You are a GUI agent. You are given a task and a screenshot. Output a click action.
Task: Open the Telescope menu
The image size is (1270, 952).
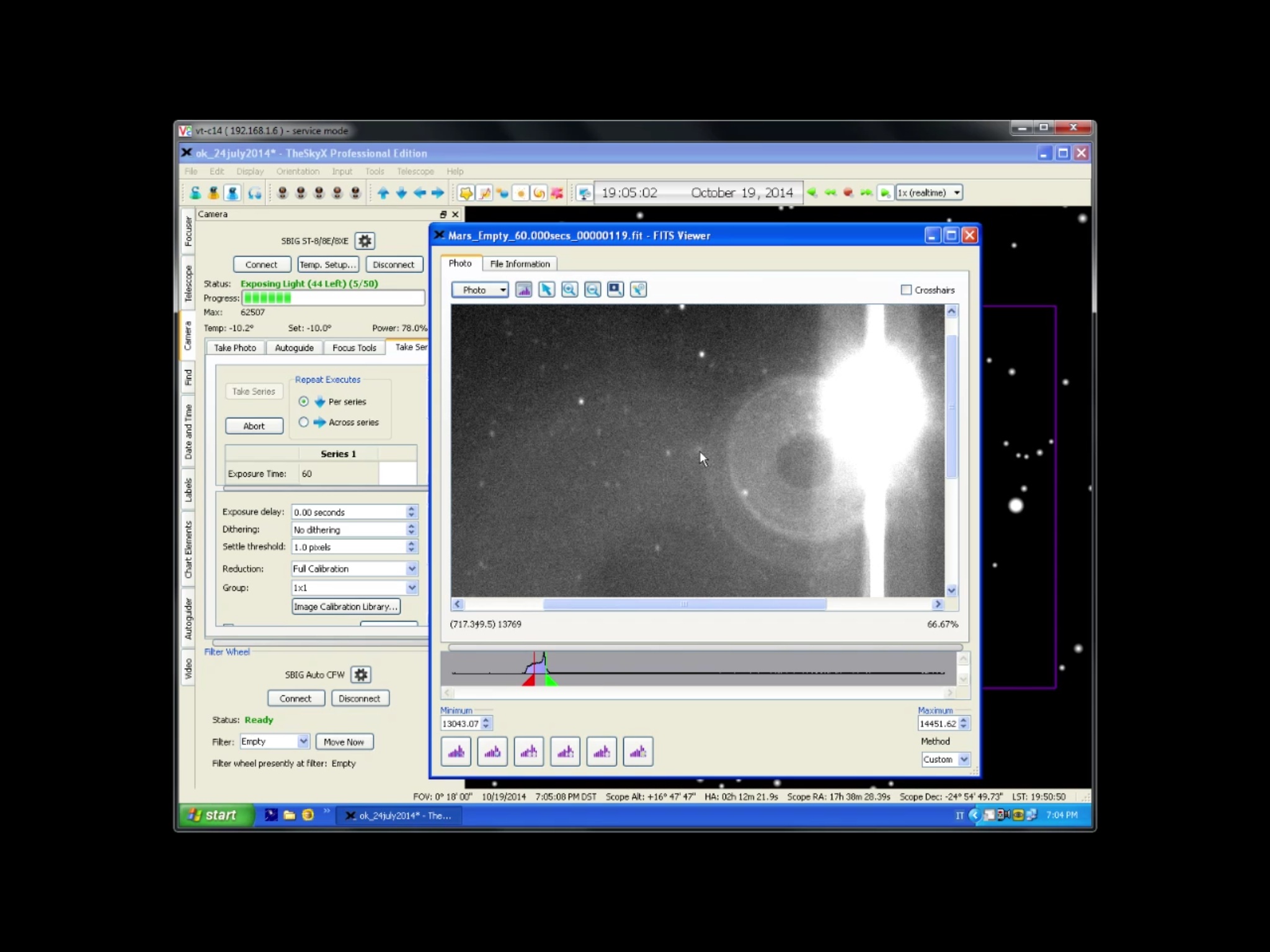point(415,171)
